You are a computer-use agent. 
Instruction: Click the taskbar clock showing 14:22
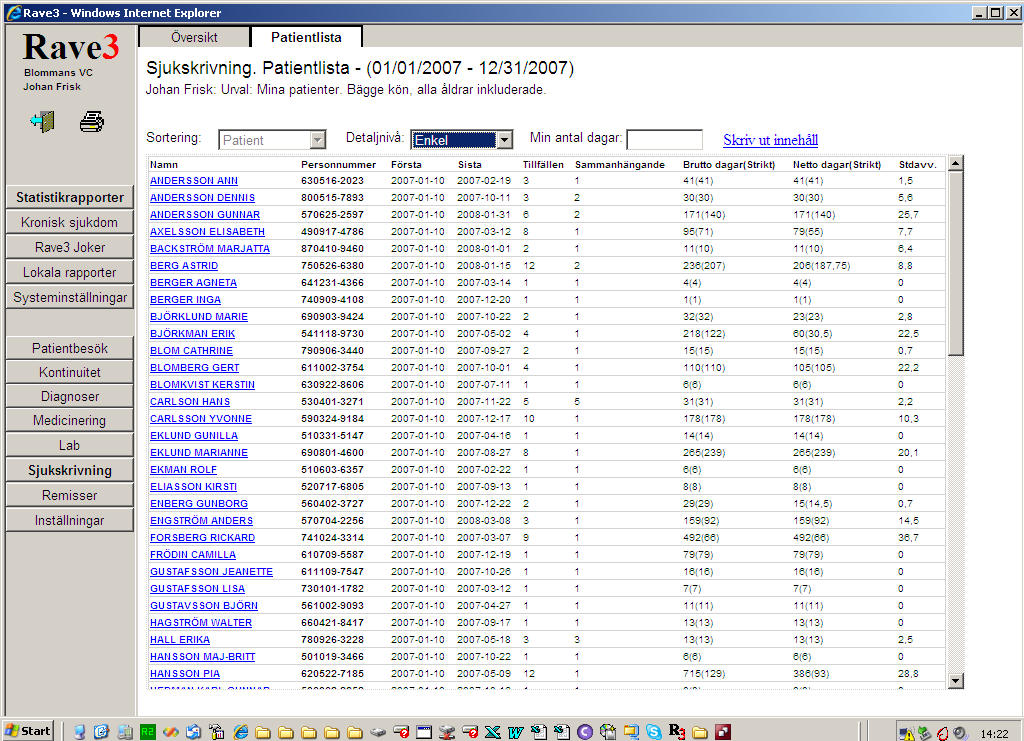[x=994, y=733]
